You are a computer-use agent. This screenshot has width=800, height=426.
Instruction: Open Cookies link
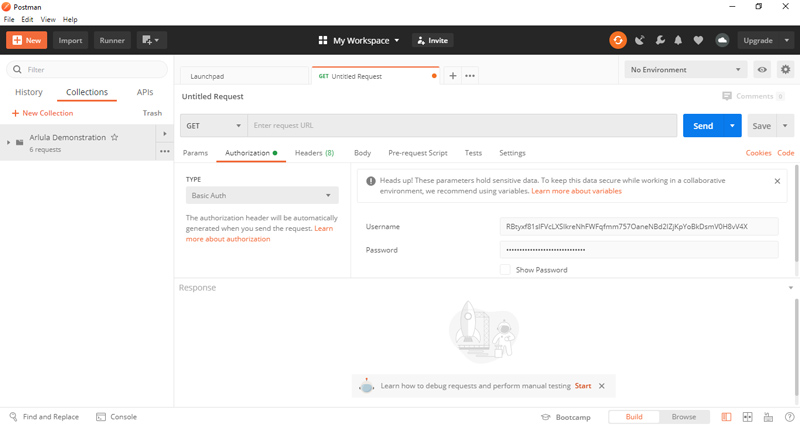tap(758, 153)
